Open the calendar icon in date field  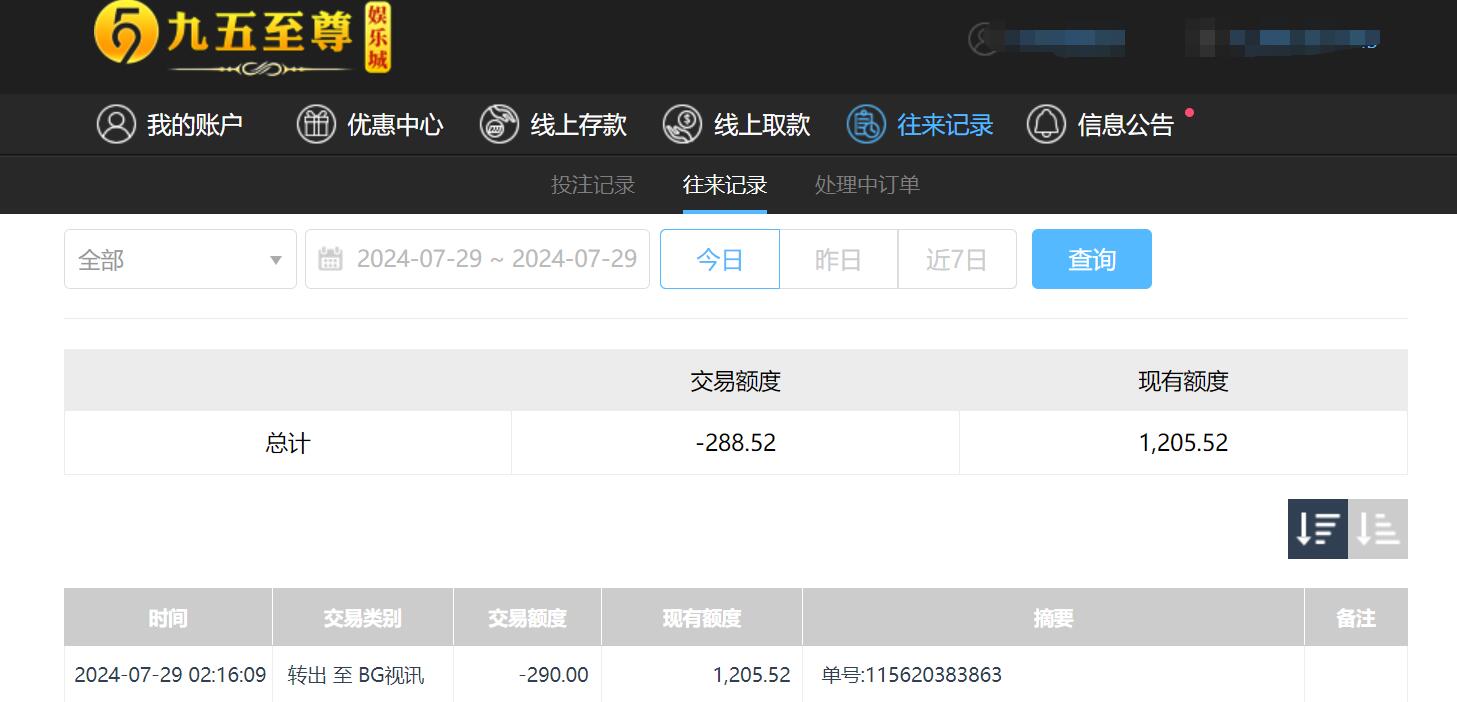pyautogui.click(x=332, y=258)
